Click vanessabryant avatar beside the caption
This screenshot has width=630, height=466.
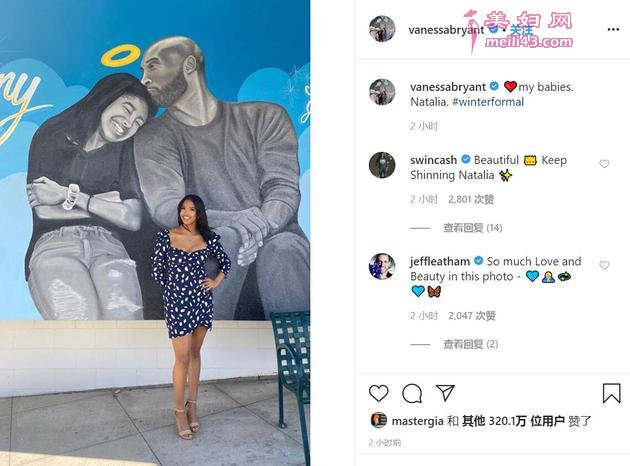382,92
